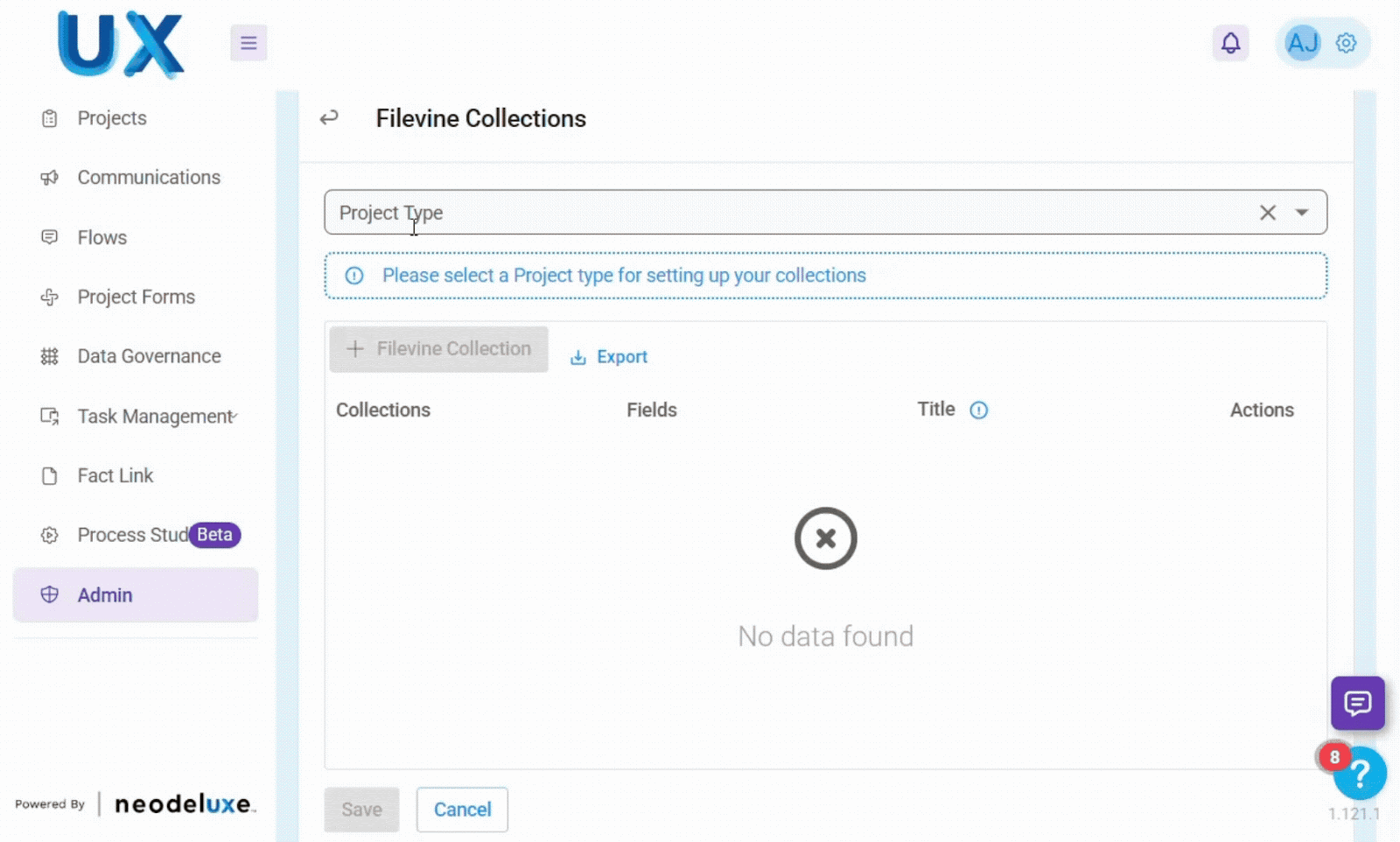Screen dimensions: 1400x842
Task: Click the red 8 notification badge
Action: [1334, 757]
